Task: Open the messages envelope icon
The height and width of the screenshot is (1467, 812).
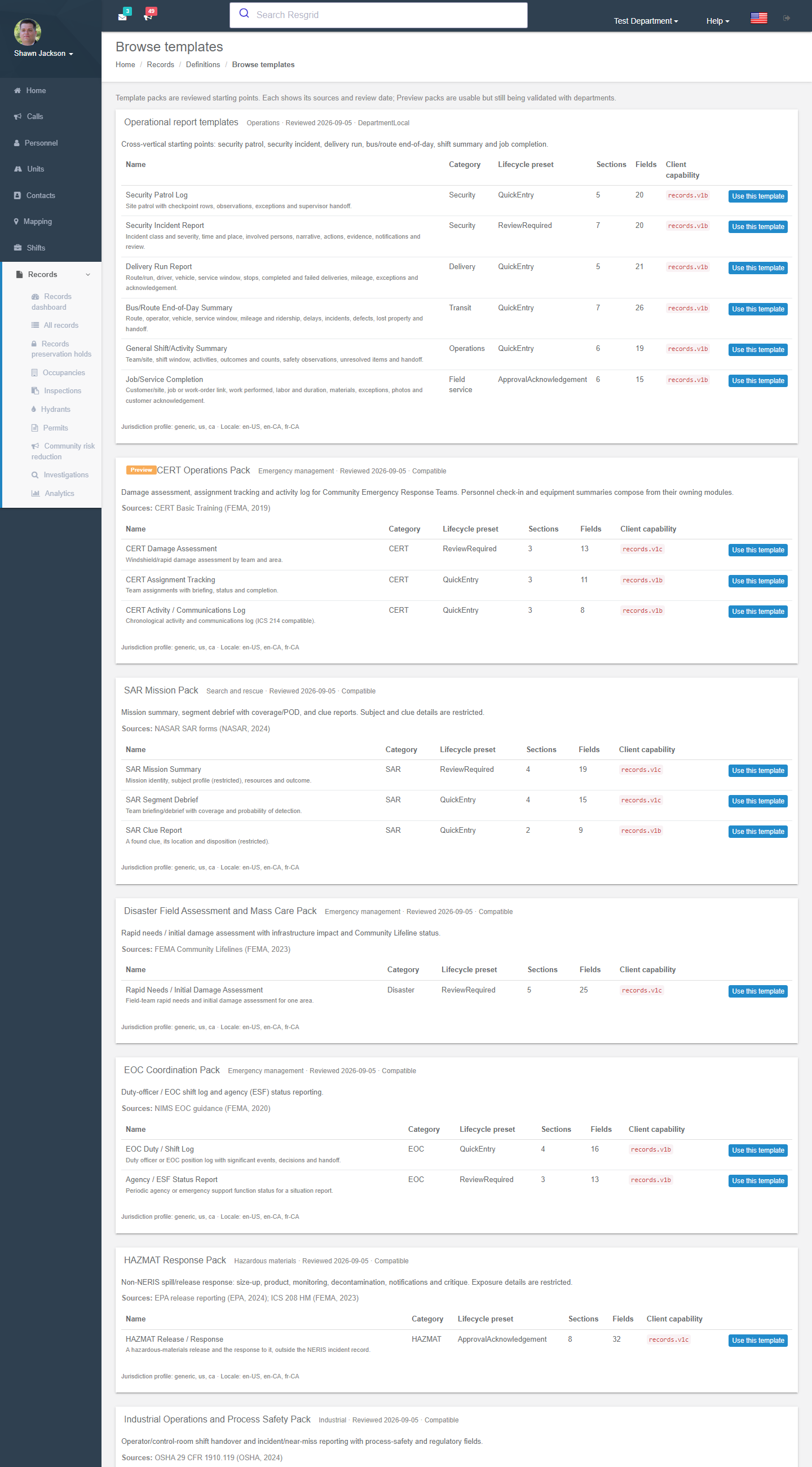Action: tap(122, 17)
